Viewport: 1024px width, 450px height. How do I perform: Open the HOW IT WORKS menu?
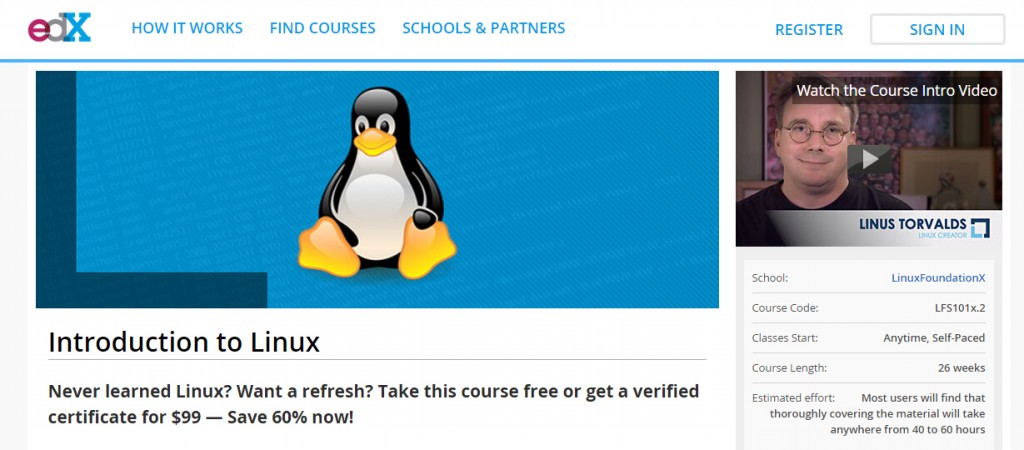point(187,28)
